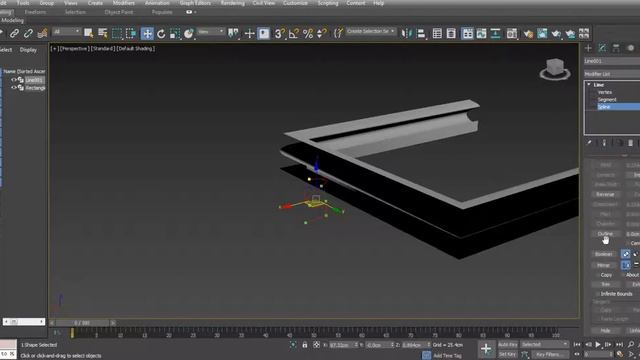Screen dimensions: 640x360
Task: Click the time slider at frame 0
Action: pos(82,323)
